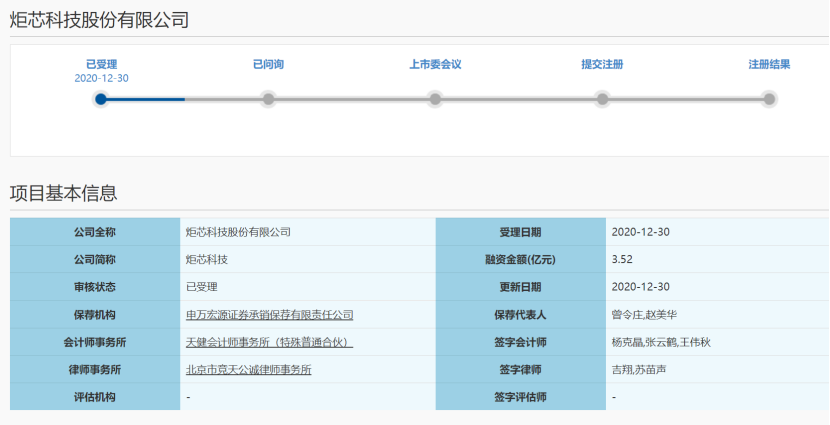
Task: Select the 注册结果 progress node dot
Action: click(x=769, y=99)
